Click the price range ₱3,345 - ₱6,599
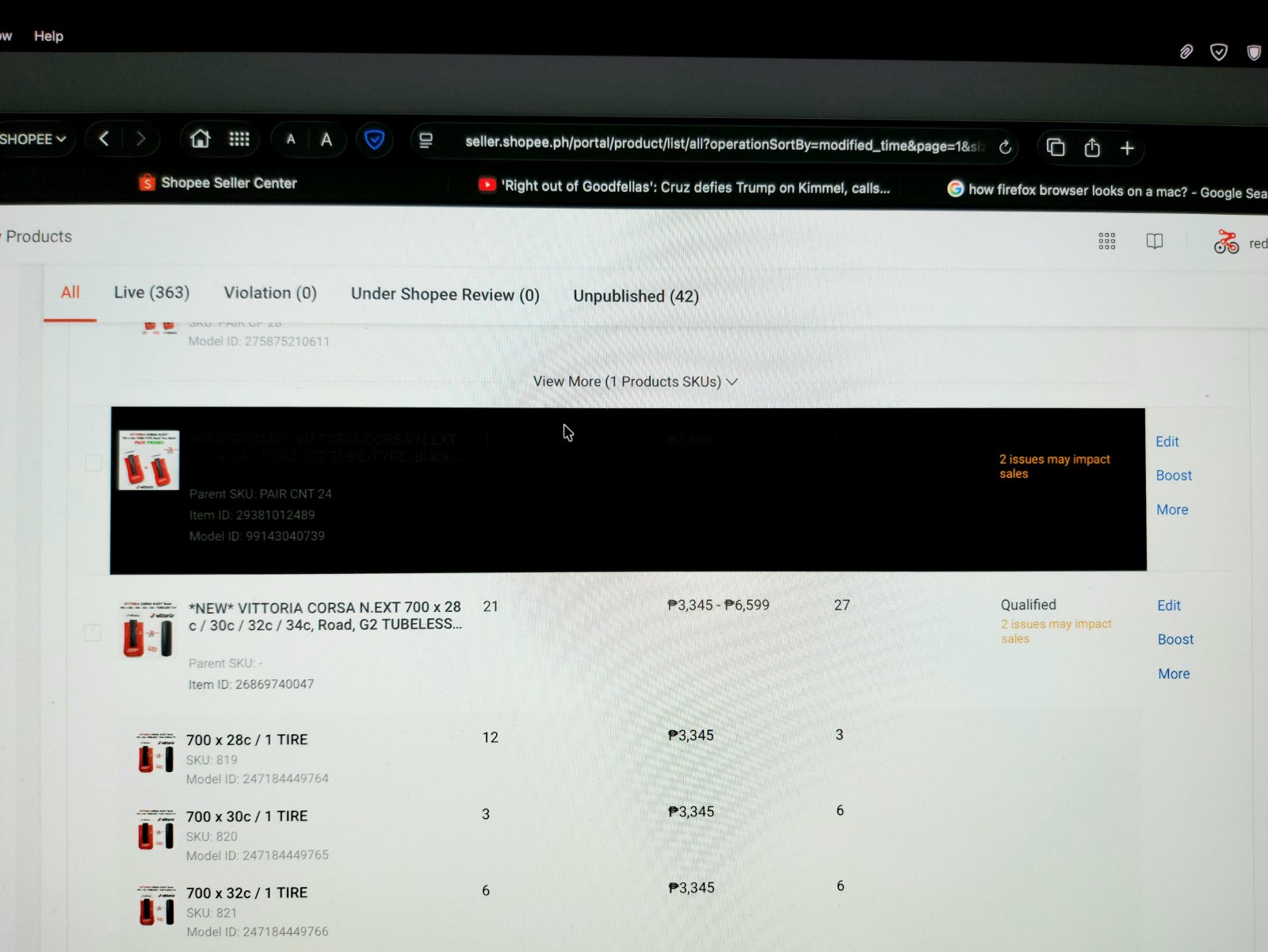1268x952 pixels. coord(718,605)
